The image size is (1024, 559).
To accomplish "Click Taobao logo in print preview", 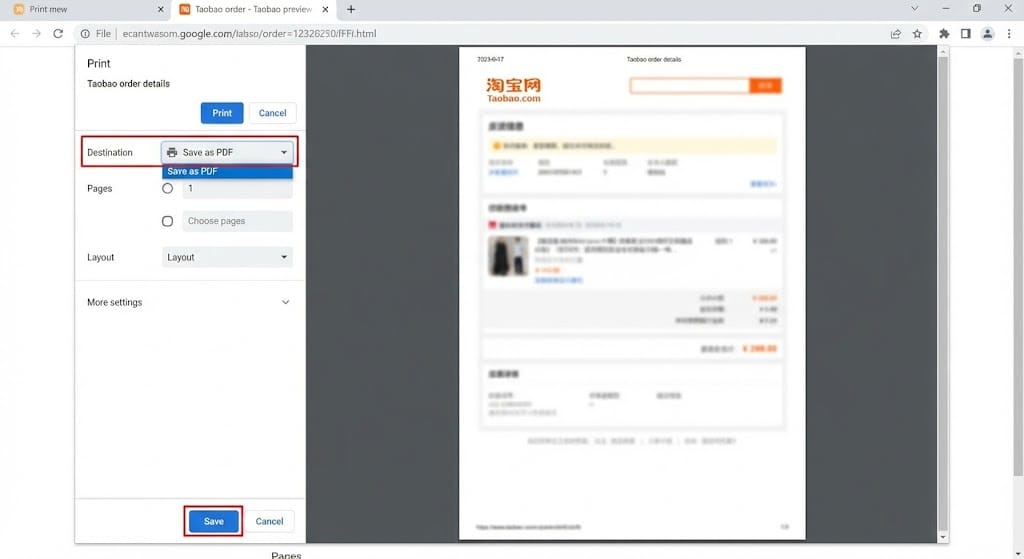I will (x=513, y=90).
